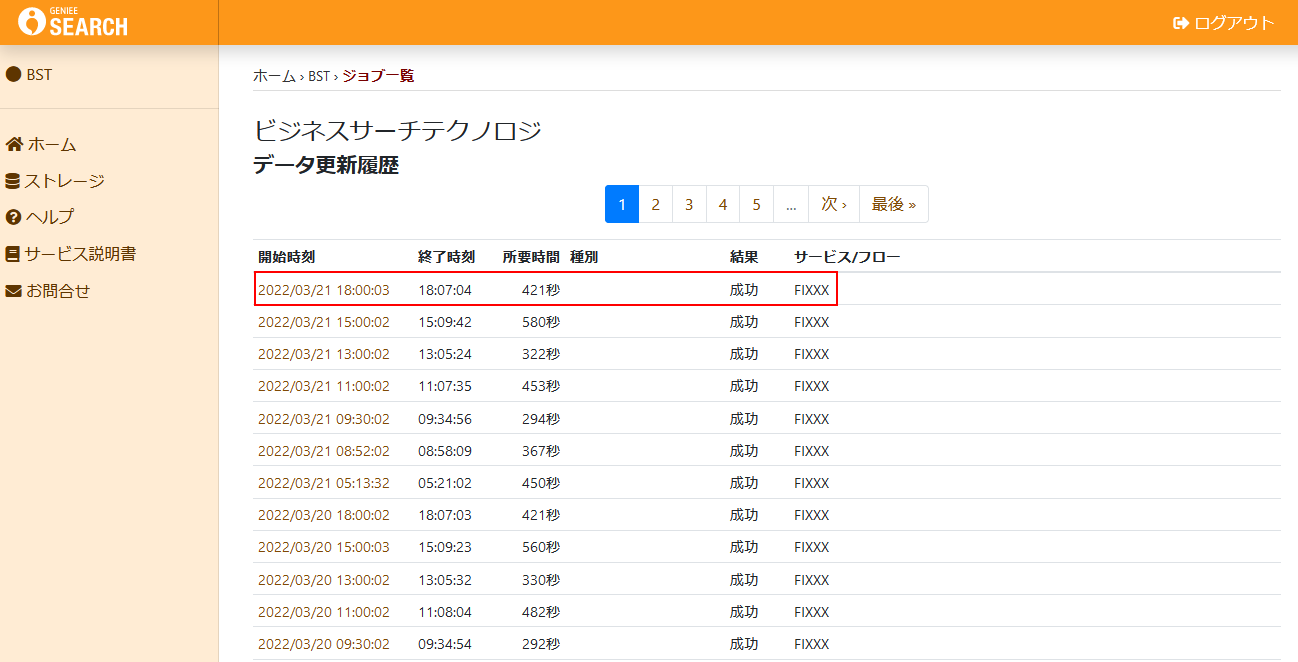
Task: Click end time 18:07:03
Action: click(x=445, y=515)
